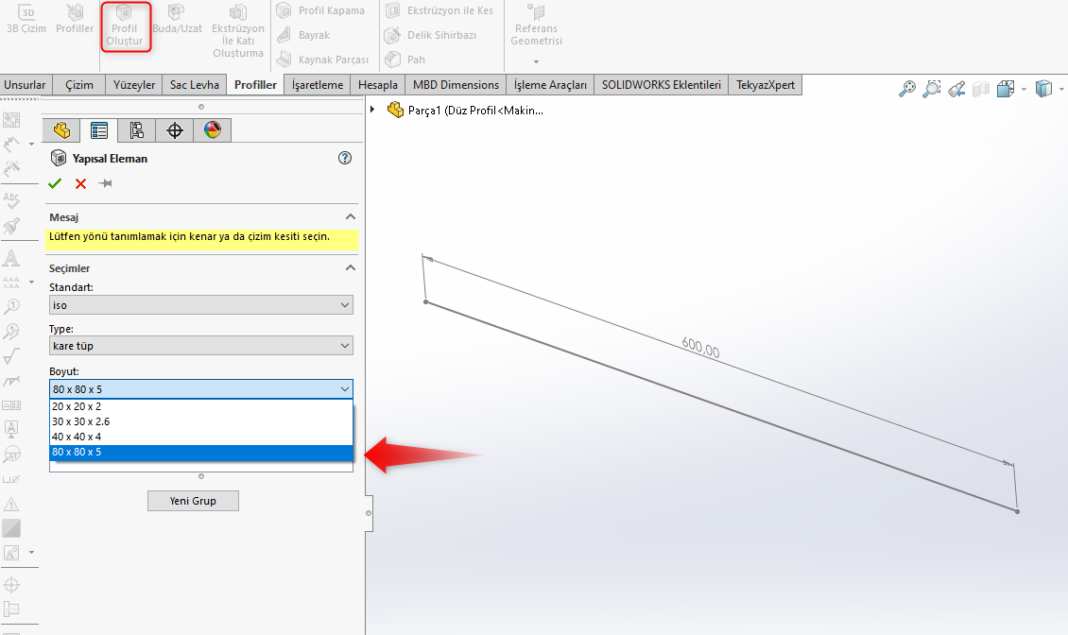Click the Previous View icon
This screenshot has height=635, width=1068.
pos(956,89)
